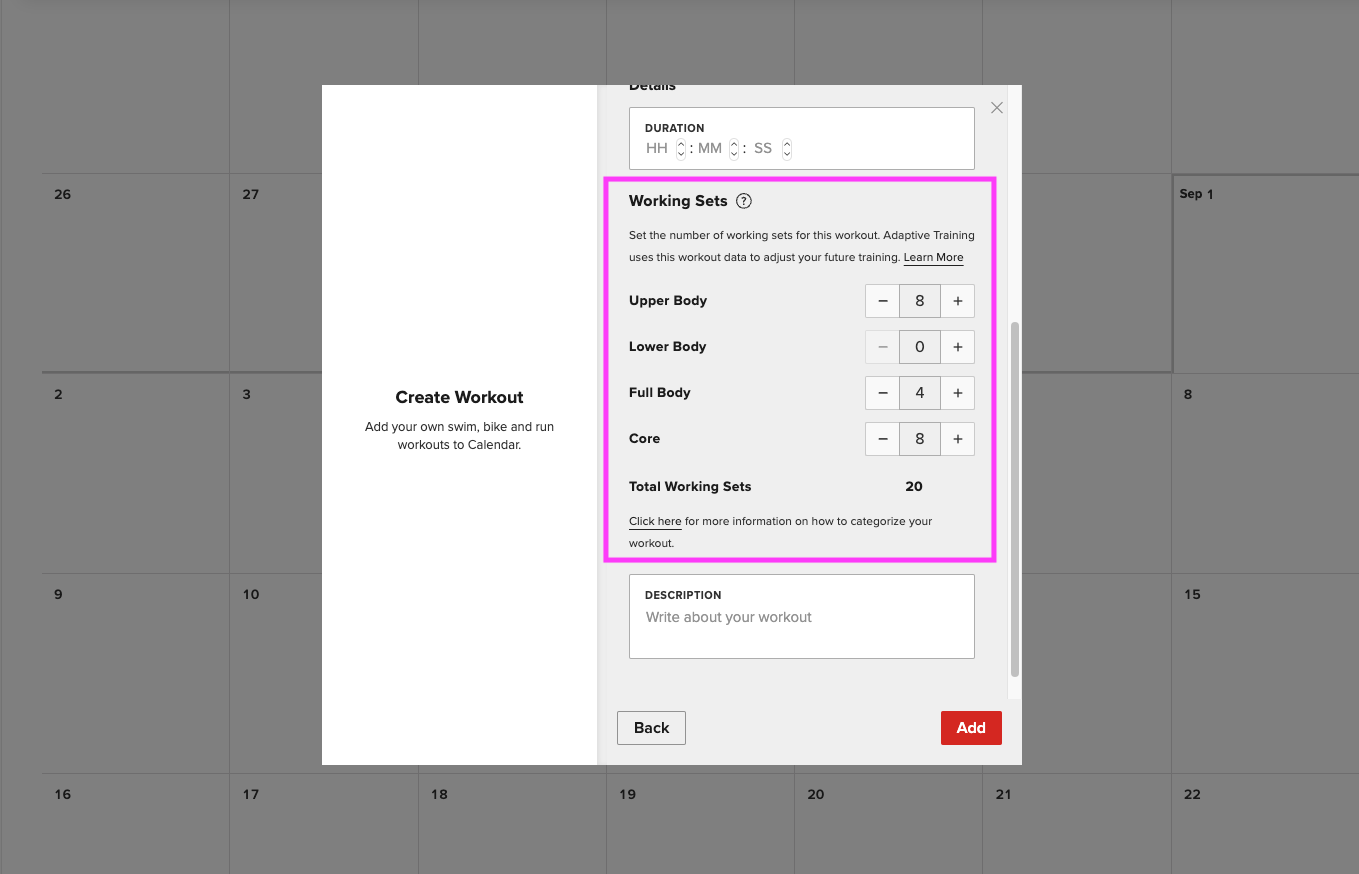Image resolution: width=1359 pixels, height=874 pixels.
Task: Click the Add button to save workout
Action: (x=971, y=727)
